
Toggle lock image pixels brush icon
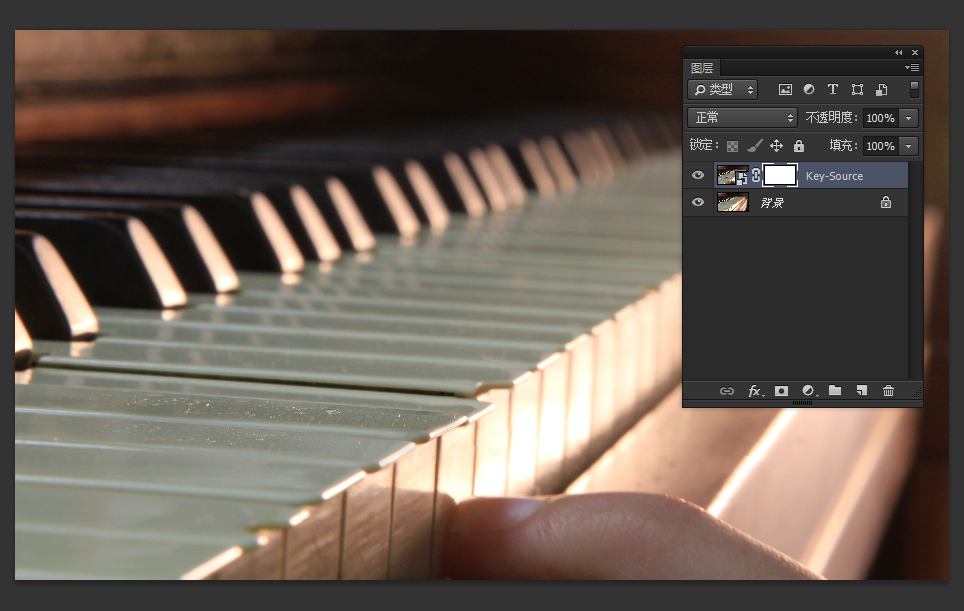[x=754, y=146]
